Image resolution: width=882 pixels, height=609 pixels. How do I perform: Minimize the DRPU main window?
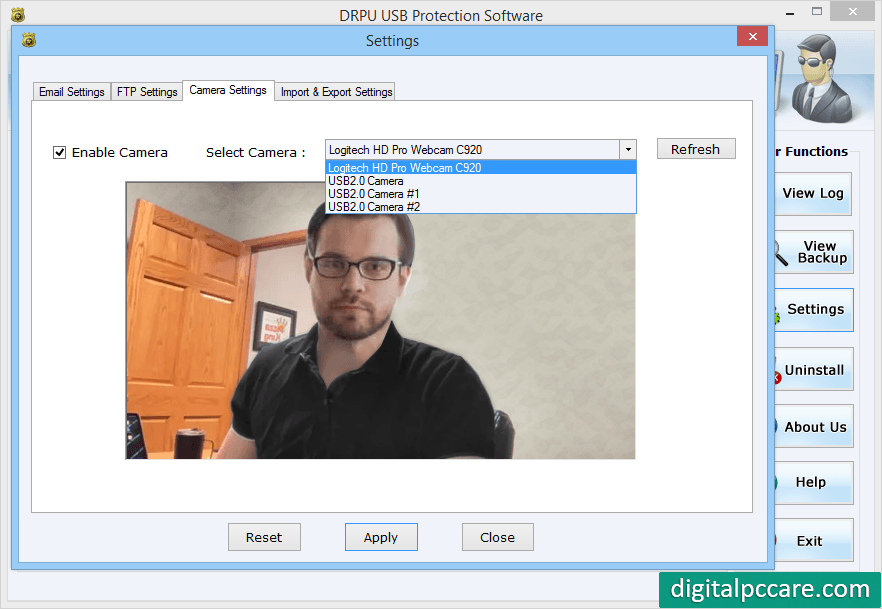click(x=790, y=12)
